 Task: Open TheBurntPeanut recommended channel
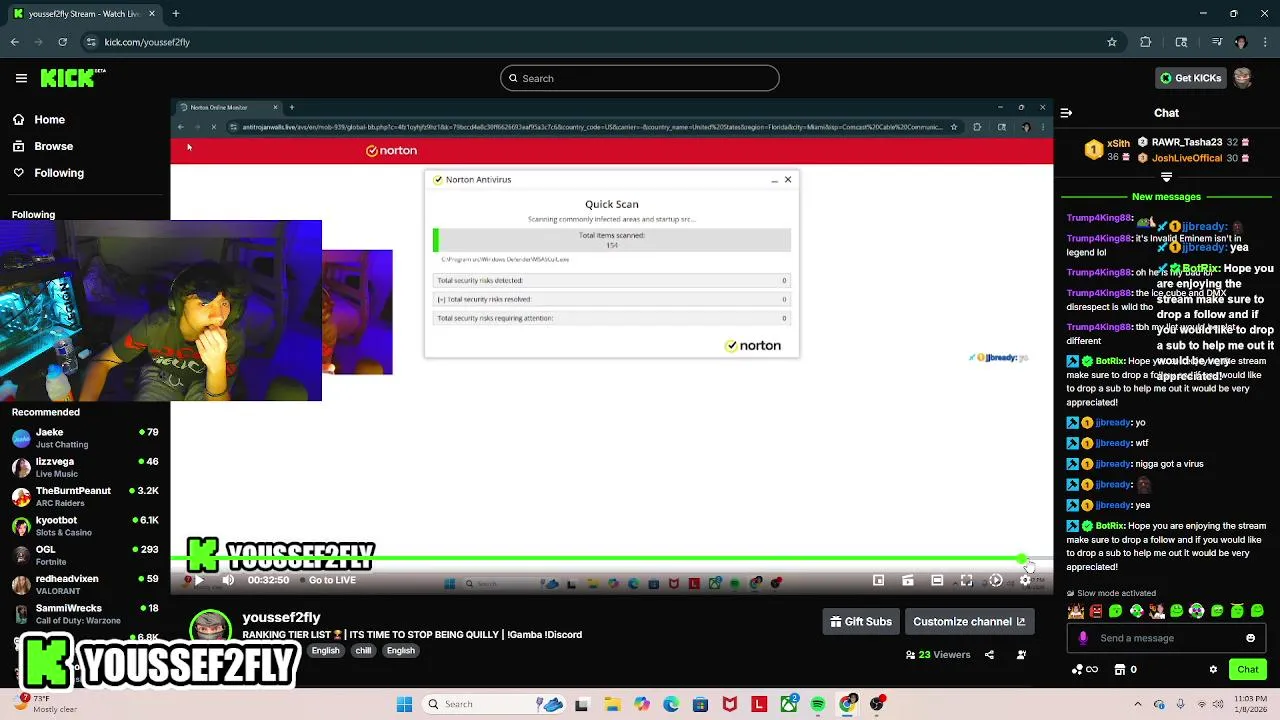click(85, 497)
